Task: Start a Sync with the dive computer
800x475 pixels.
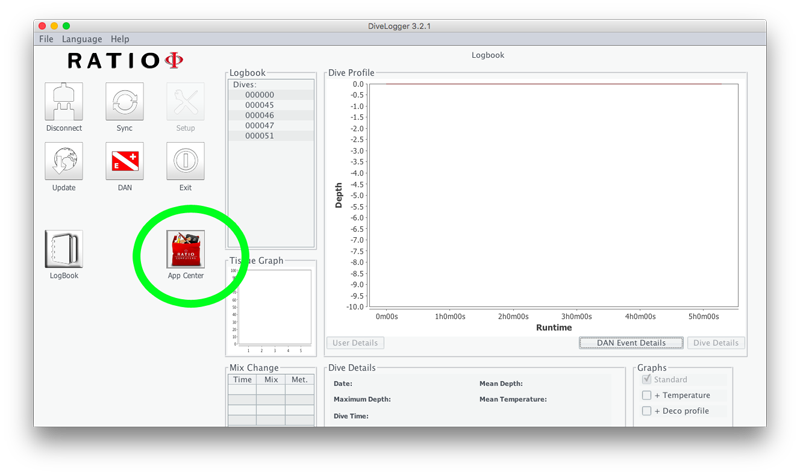Action: coord(124,102)
